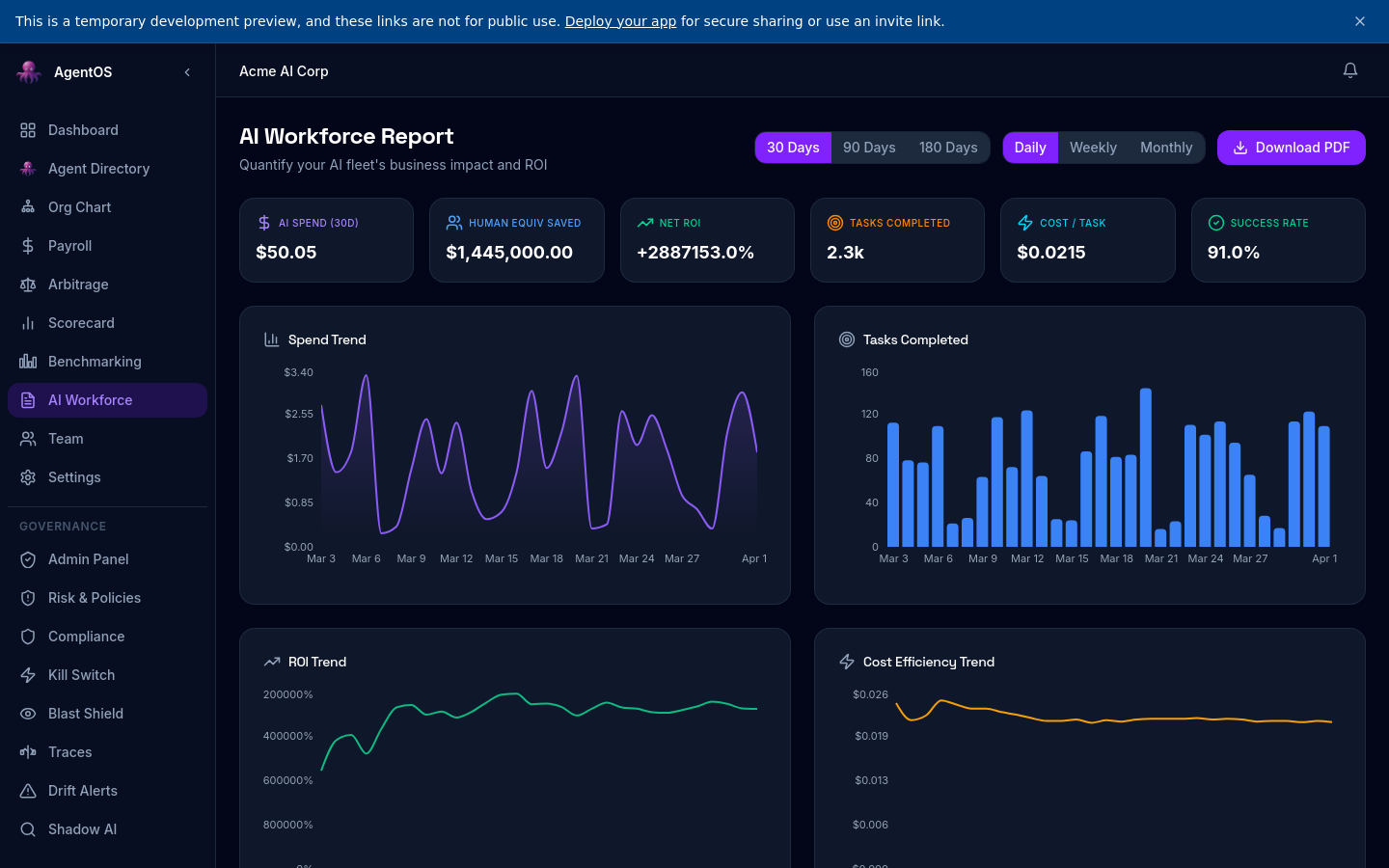Select the 90 Days range option
This screenshot has height=868, width=1389.
tap(869, 148)
